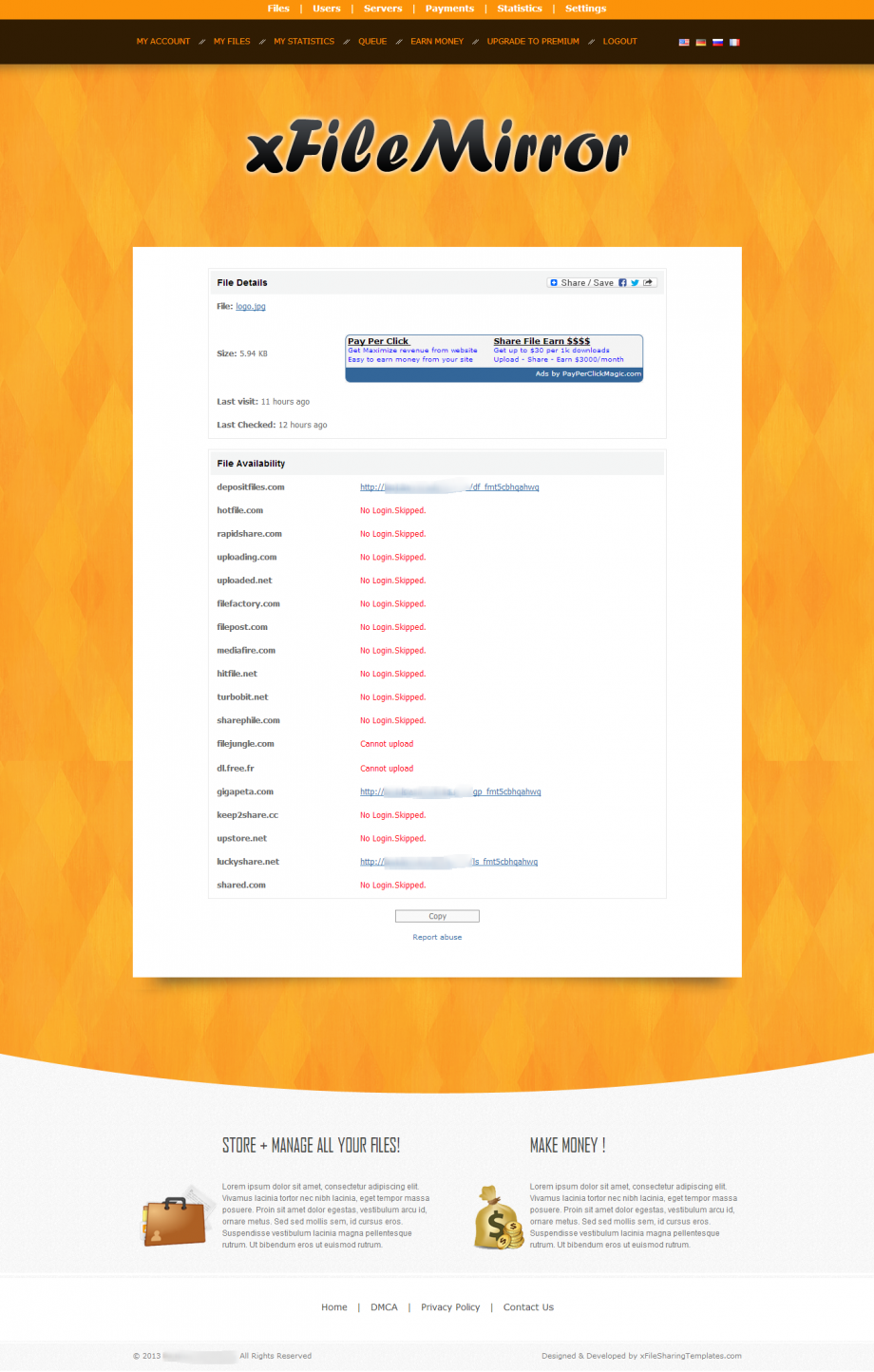Click No Login.Skipped status for turbobit.net
Screen dimensions: 874x1372
tap(392, 697)
